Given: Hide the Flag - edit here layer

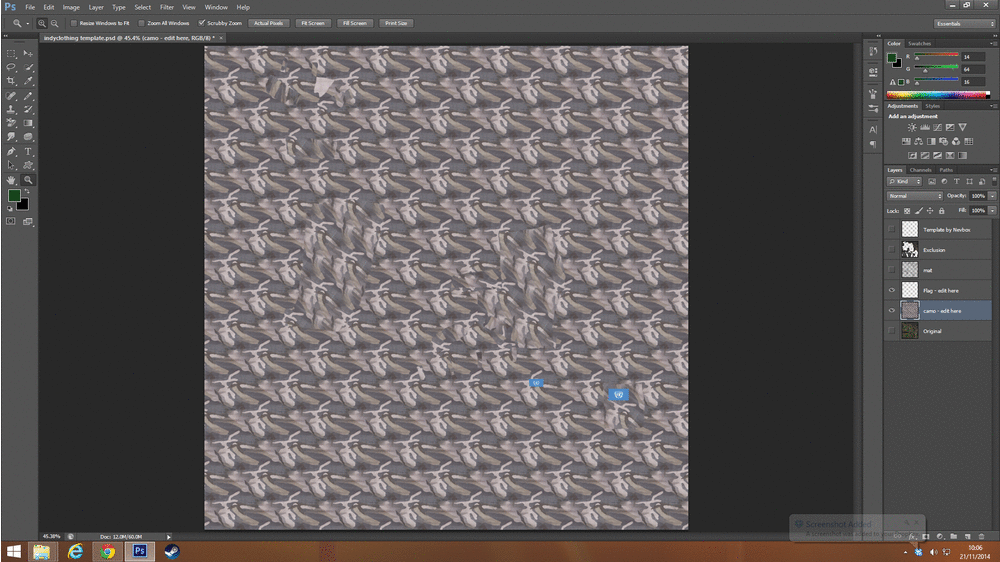Looking at the screenshot, I should (892, 290).
